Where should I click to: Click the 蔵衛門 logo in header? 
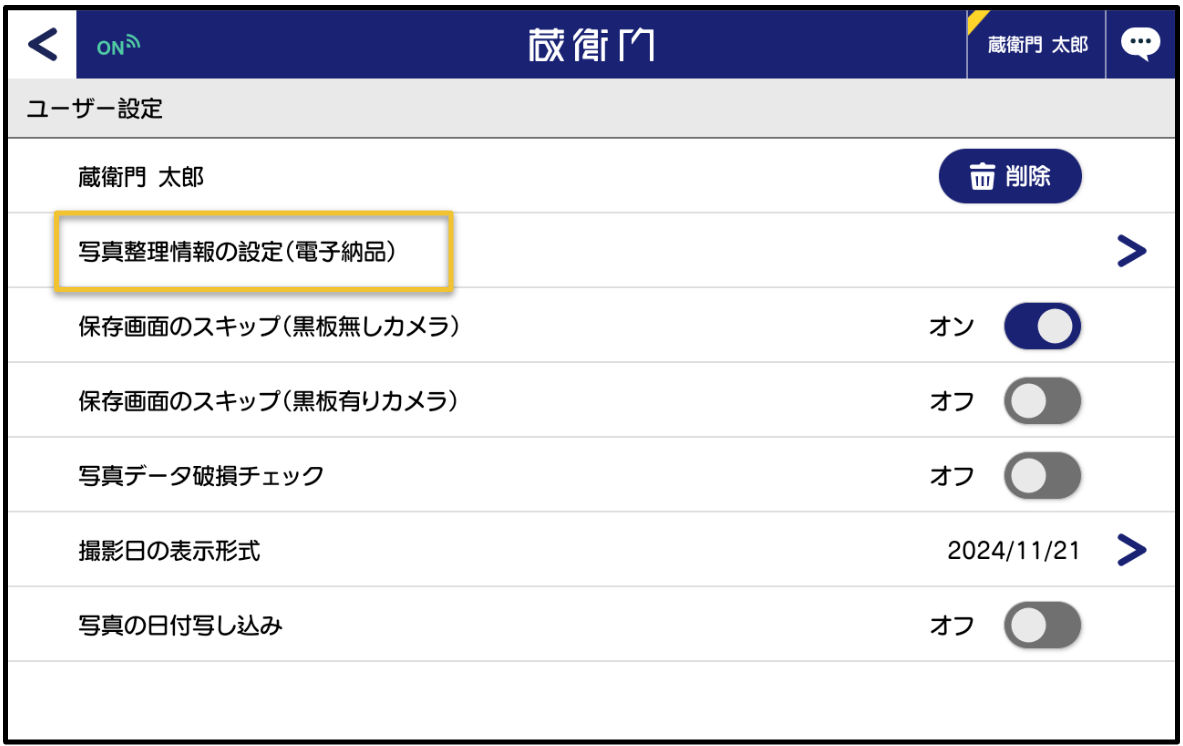591,45
